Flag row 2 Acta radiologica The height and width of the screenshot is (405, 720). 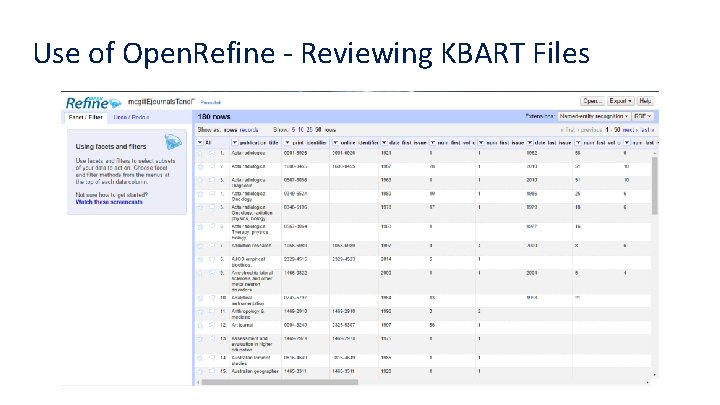(x=212, y=167)
